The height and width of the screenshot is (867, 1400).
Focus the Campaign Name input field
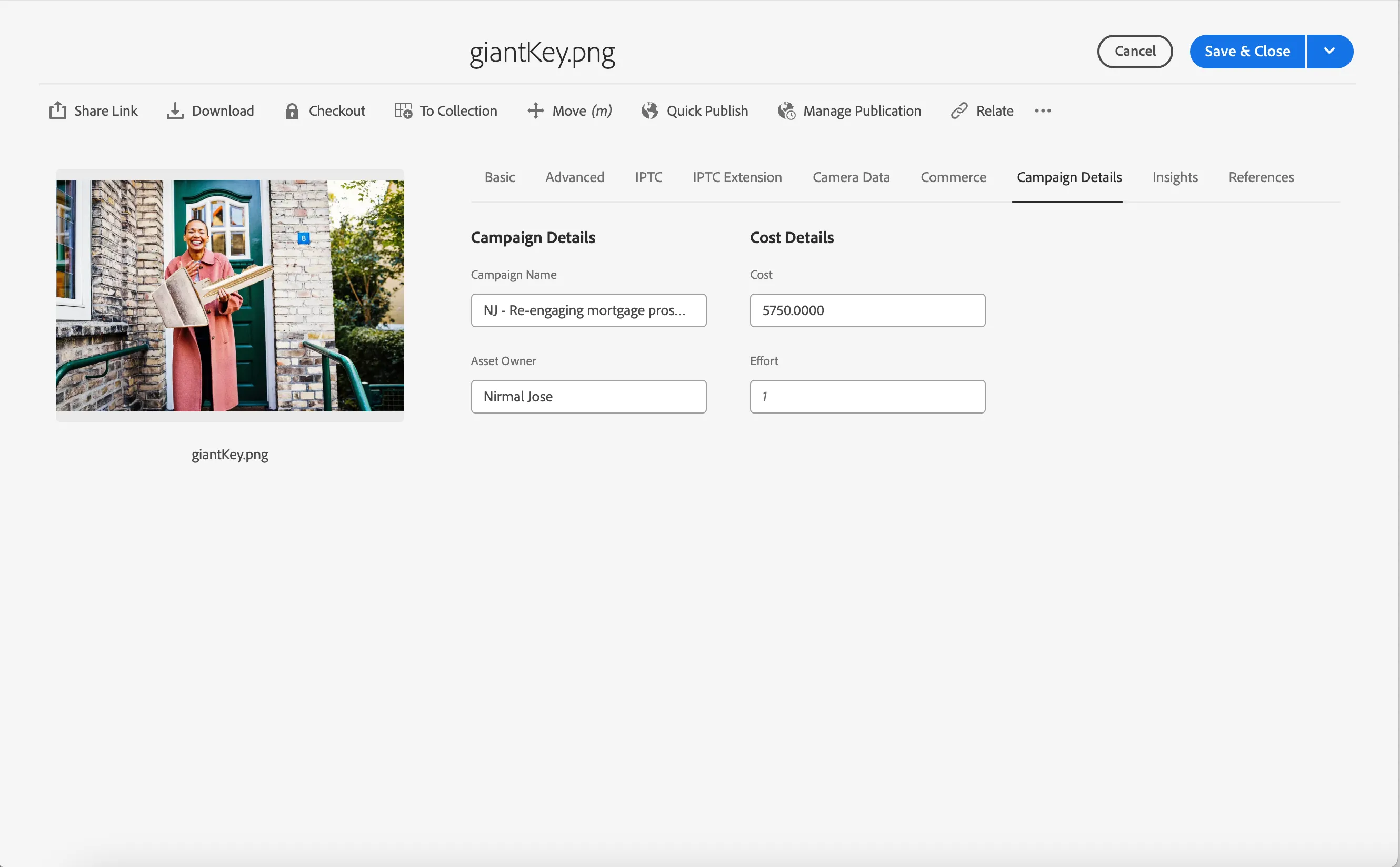click(588, 310)
